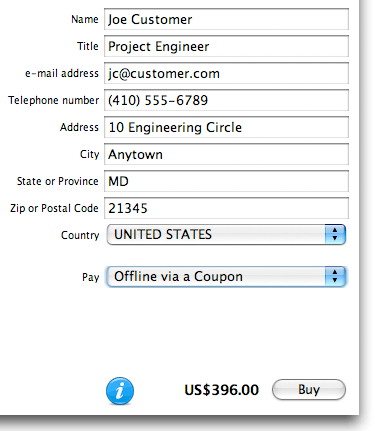375x431 pixels.
Task: Click the Zip or Postal Code field
Action: point(226,208)
